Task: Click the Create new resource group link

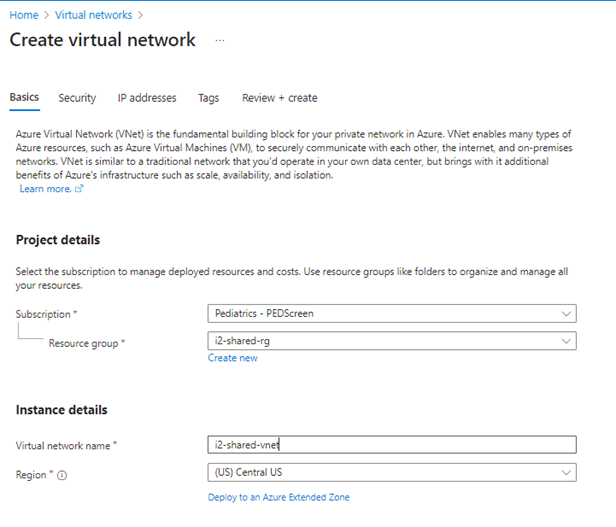Action: (x=233, y=358)
